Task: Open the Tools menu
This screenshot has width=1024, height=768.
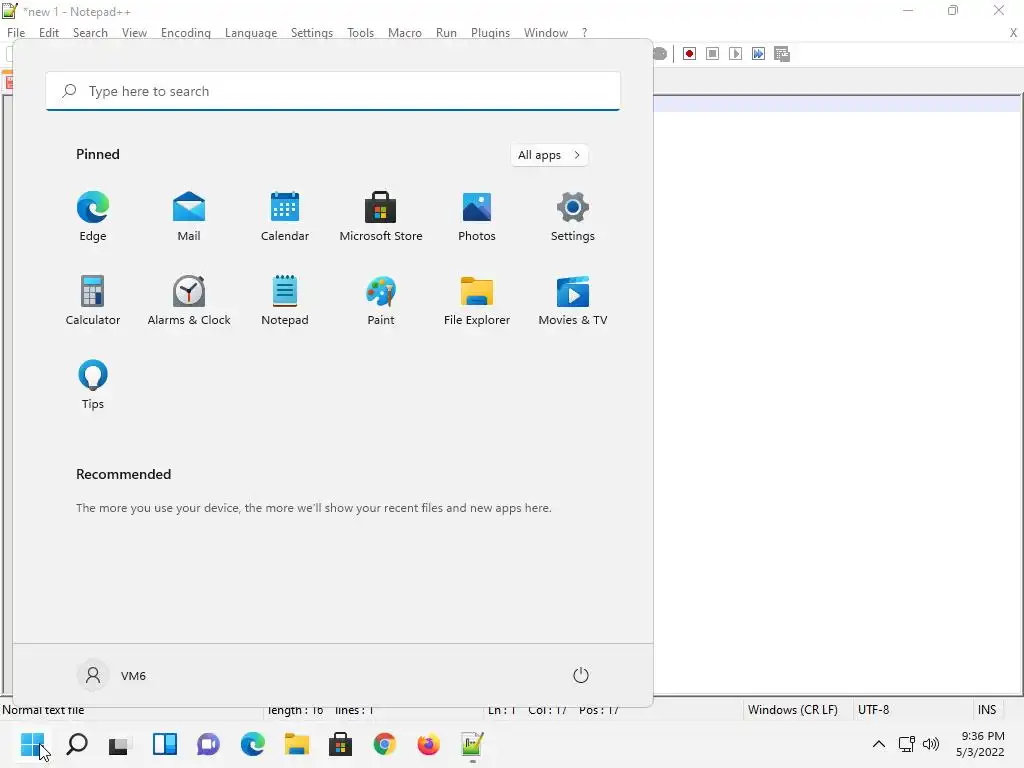Action: click(360, 33)
